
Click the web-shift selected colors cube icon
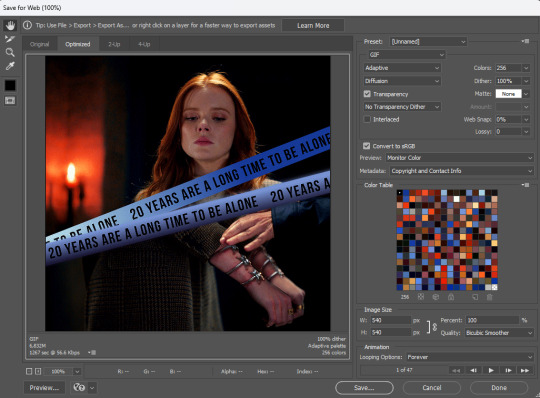tap(436, 297)
